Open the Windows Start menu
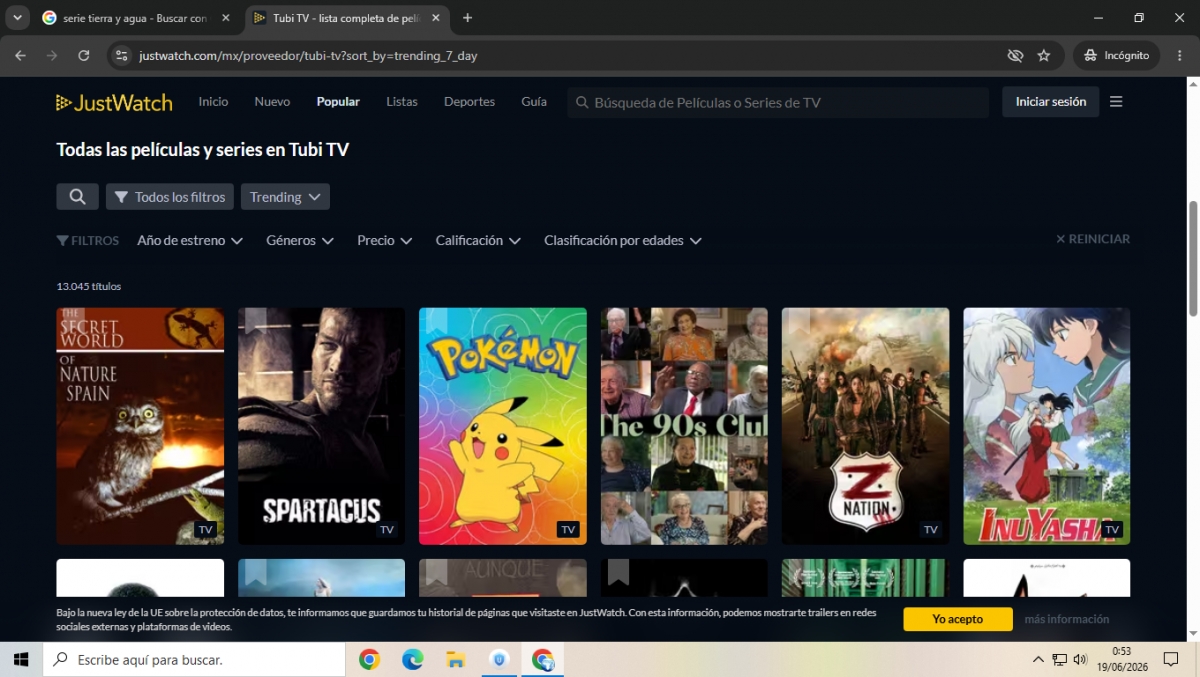 21,660
